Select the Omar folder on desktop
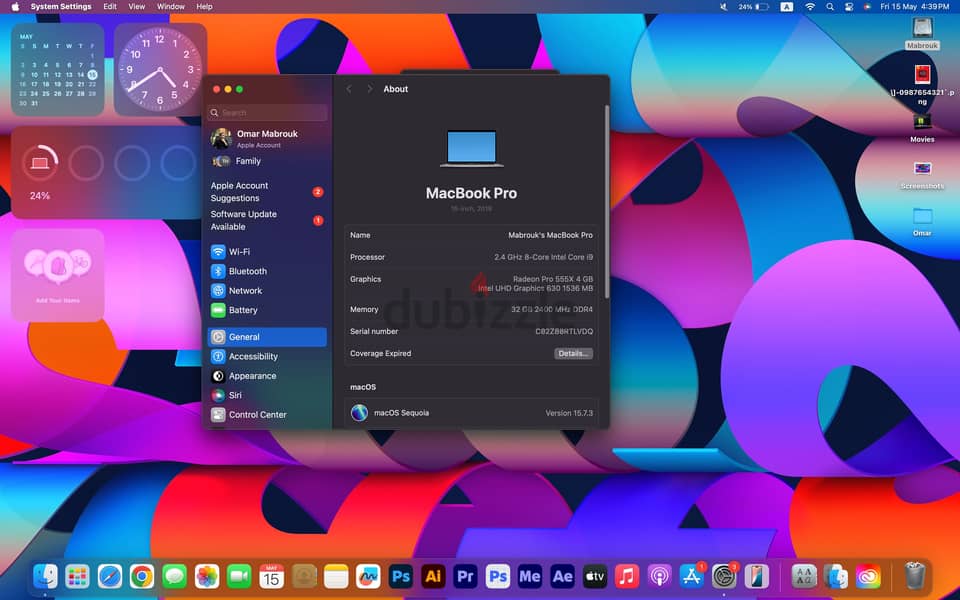This screenshot has width=960, height=600. (922, 222)
